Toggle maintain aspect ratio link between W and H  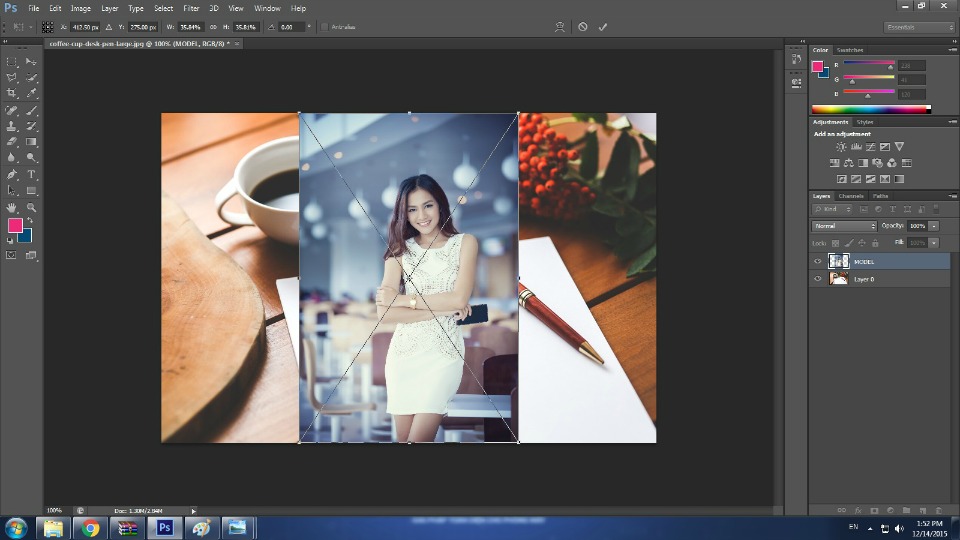click(x=213, y=27)
